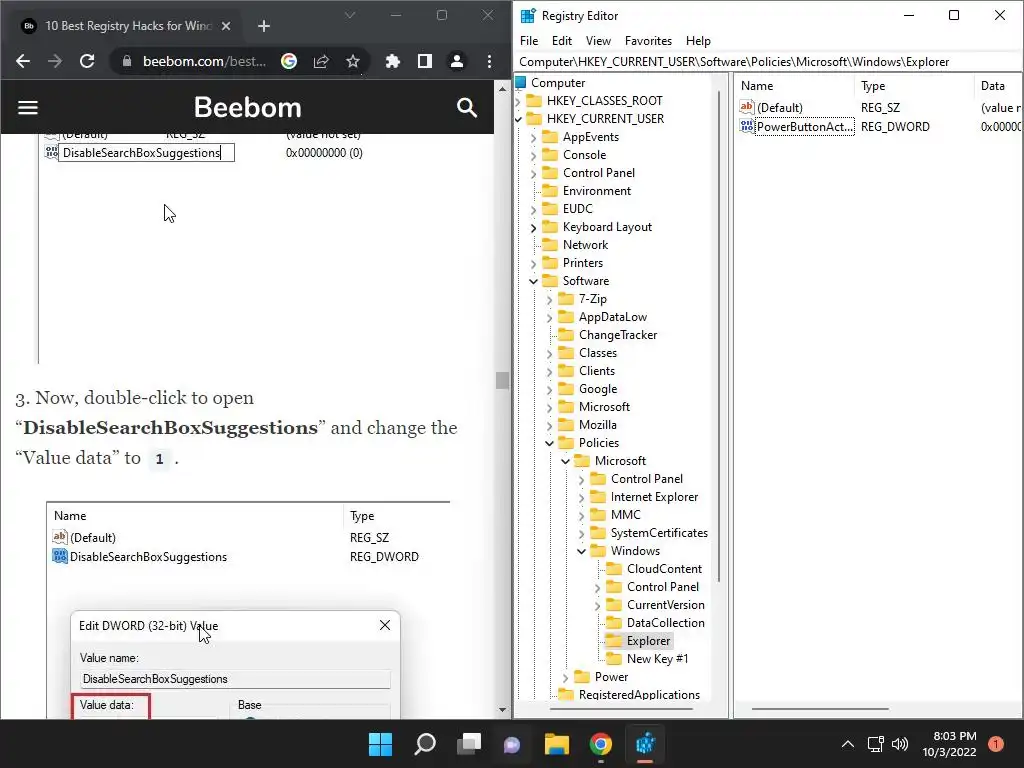Click Beebom site logo

(x=248, y=107)
